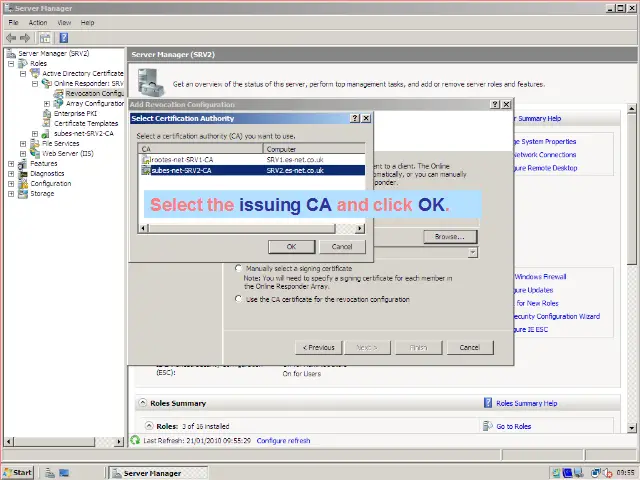Expand the Web Server (IIS) tree node

coord(23,153)
